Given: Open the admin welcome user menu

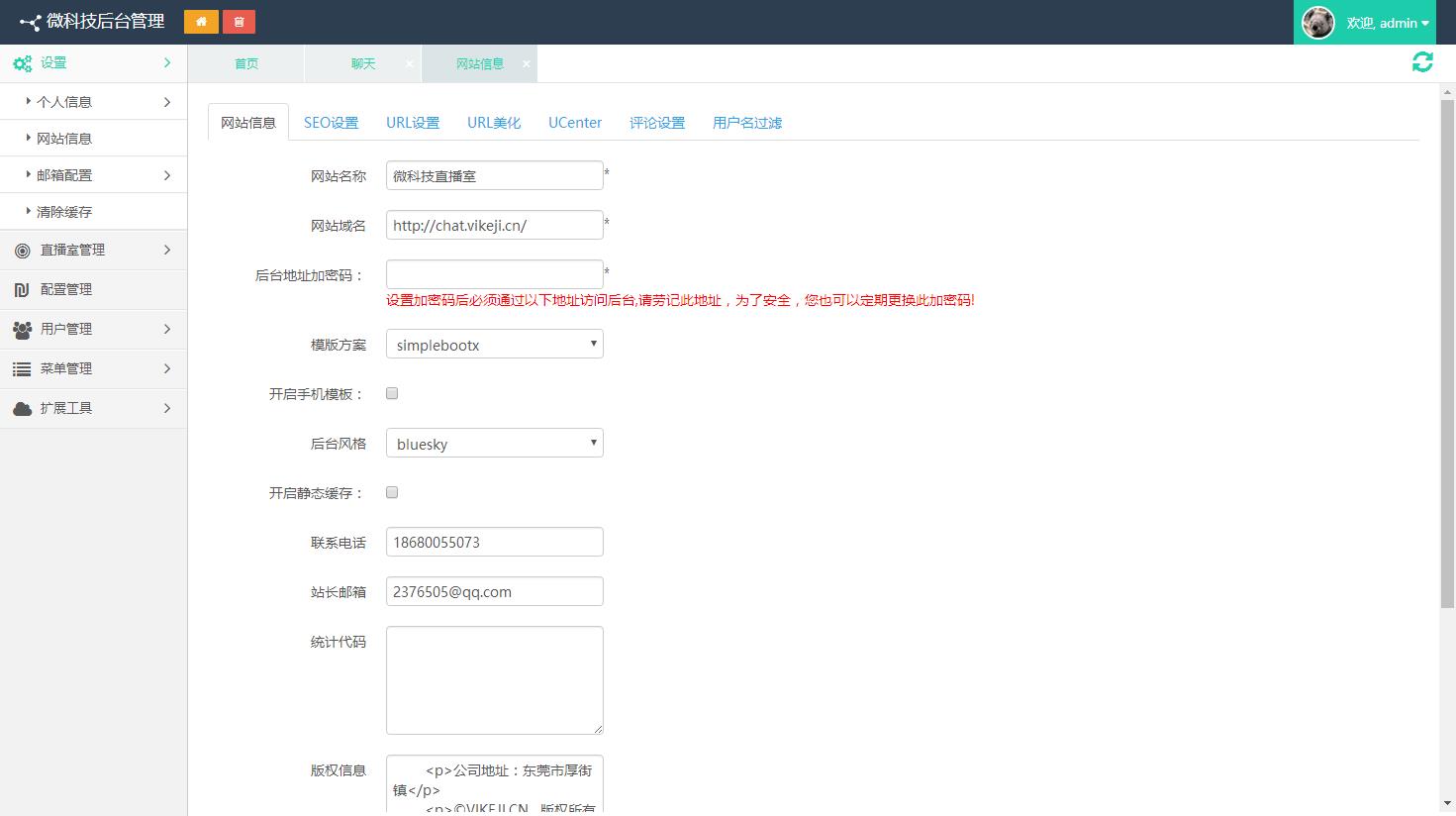Looking at the screenshot, I should point(1388,23).
